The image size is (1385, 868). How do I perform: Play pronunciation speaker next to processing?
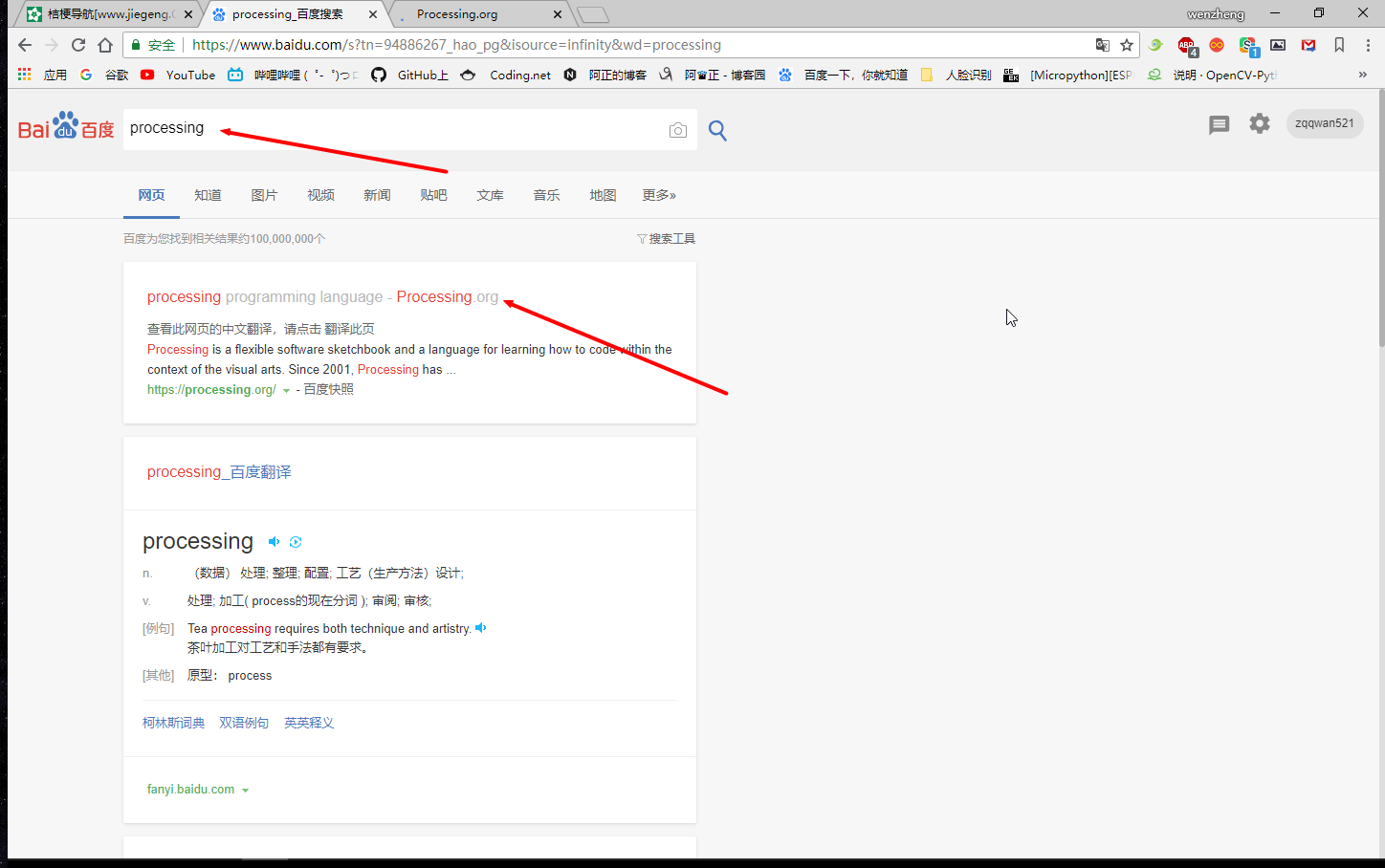274,542
